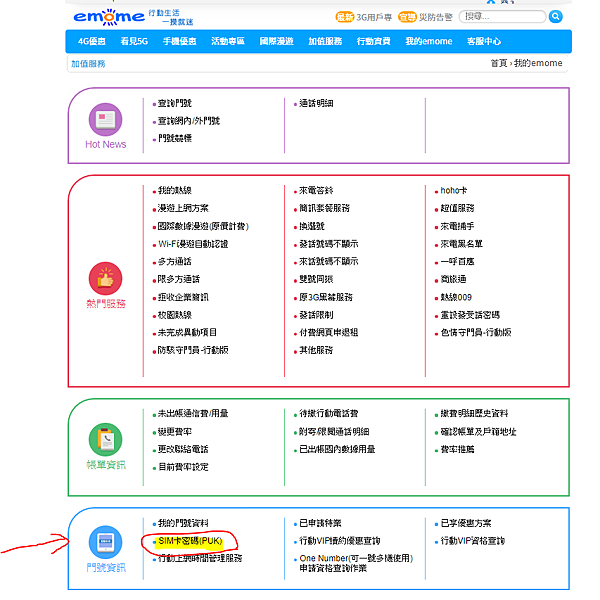Image resolution: width=600 pixels, height=600 pixels.
Task: Open the 我的熱線 link
Action: tap(174, 190)
